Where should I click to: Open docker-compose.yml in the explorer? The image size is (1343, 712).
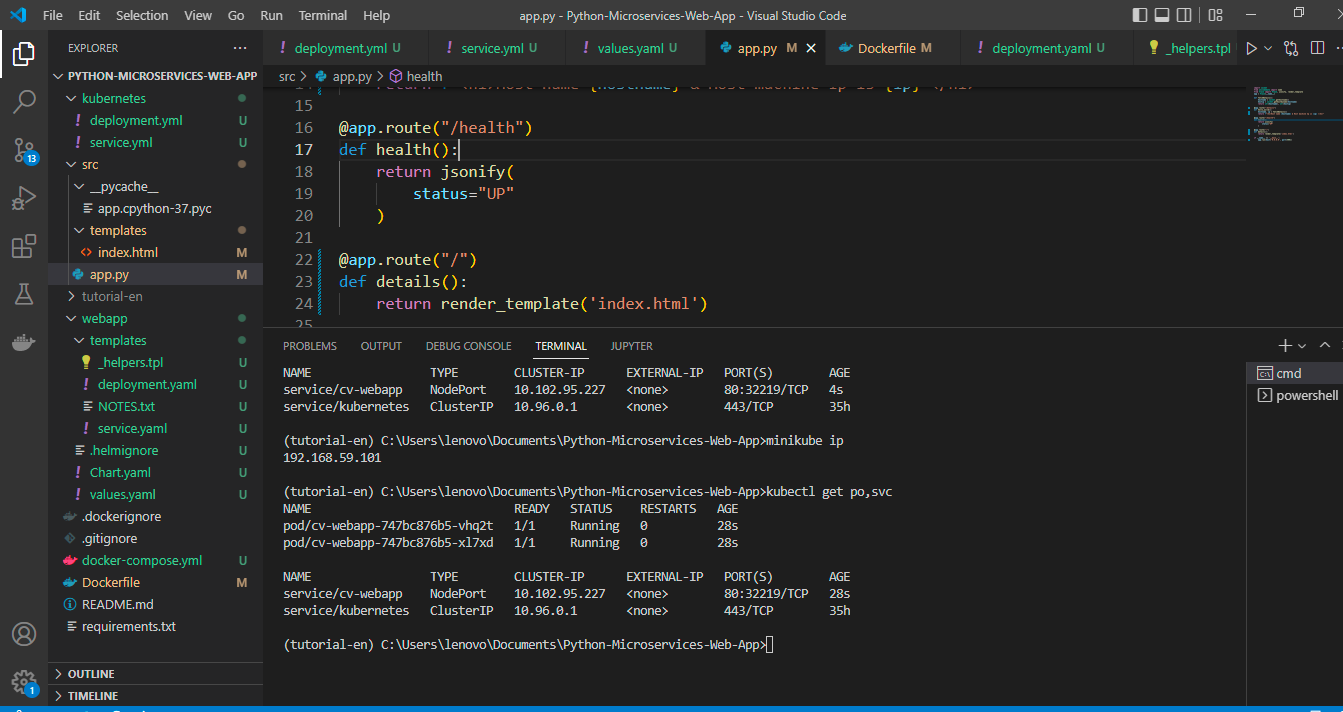(x=155, y=560)
